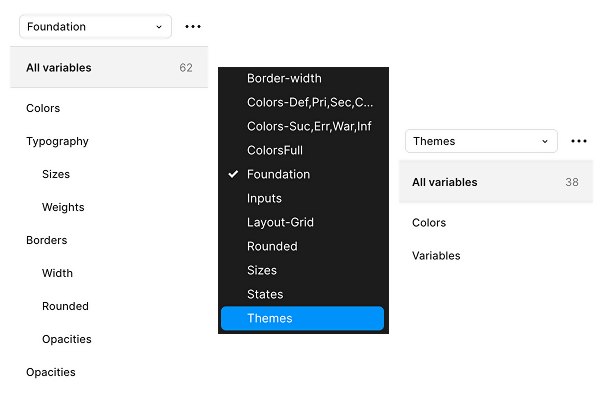Open Colors group in Themes panel
The height and width of the screenshot is (401, 603).
click(x=429, y=222)
